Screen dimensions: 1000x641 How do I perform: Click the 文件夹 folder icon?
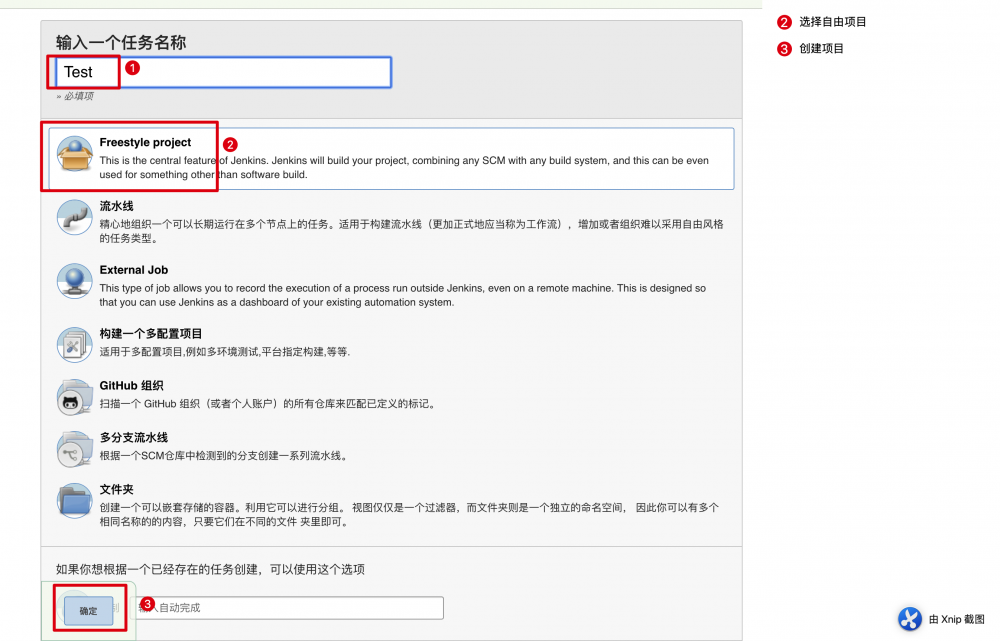72,500
